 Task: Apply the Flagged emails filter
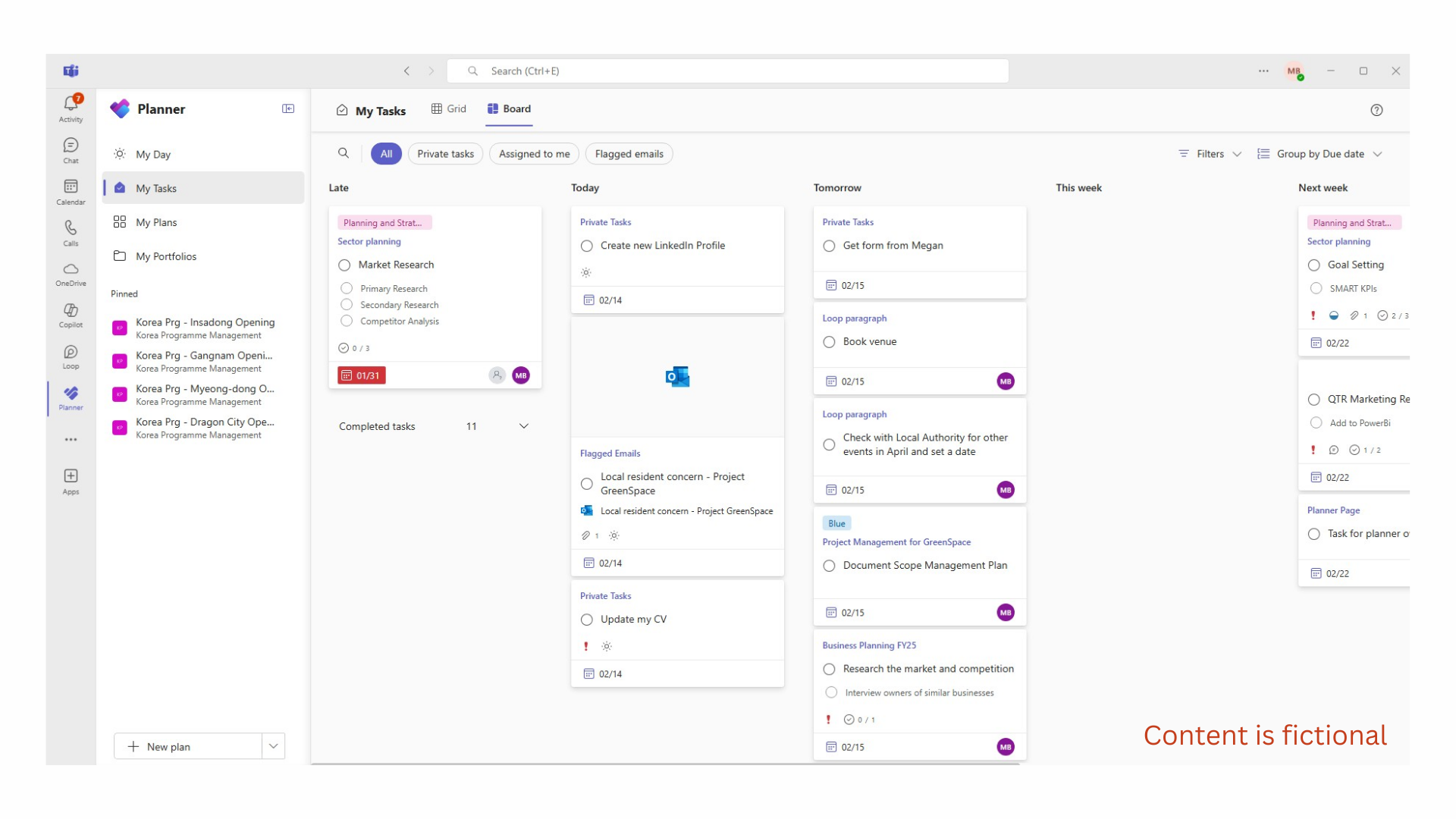(x=629, y=154)
